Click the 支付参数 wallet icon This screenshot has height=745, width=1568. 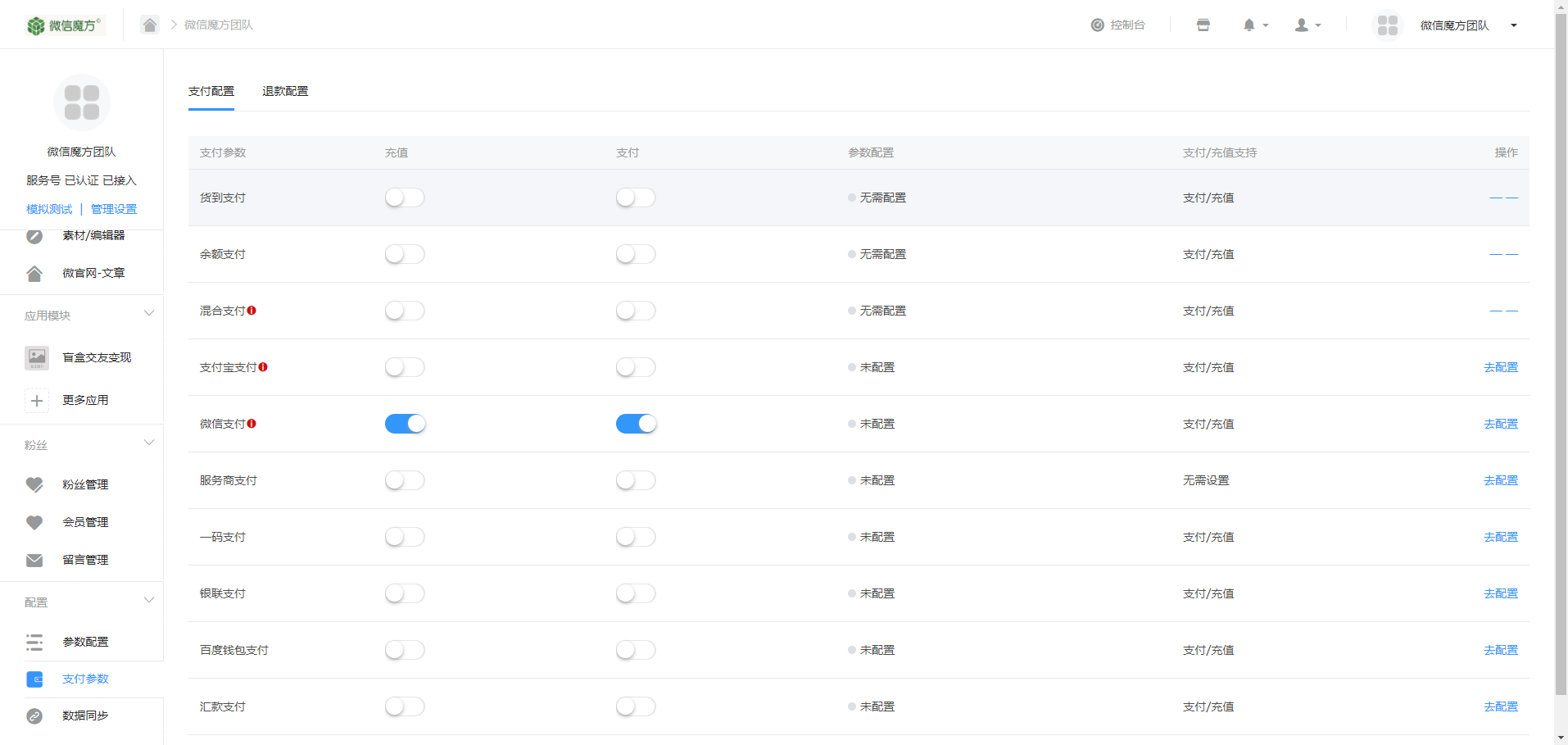coord(34,679)
